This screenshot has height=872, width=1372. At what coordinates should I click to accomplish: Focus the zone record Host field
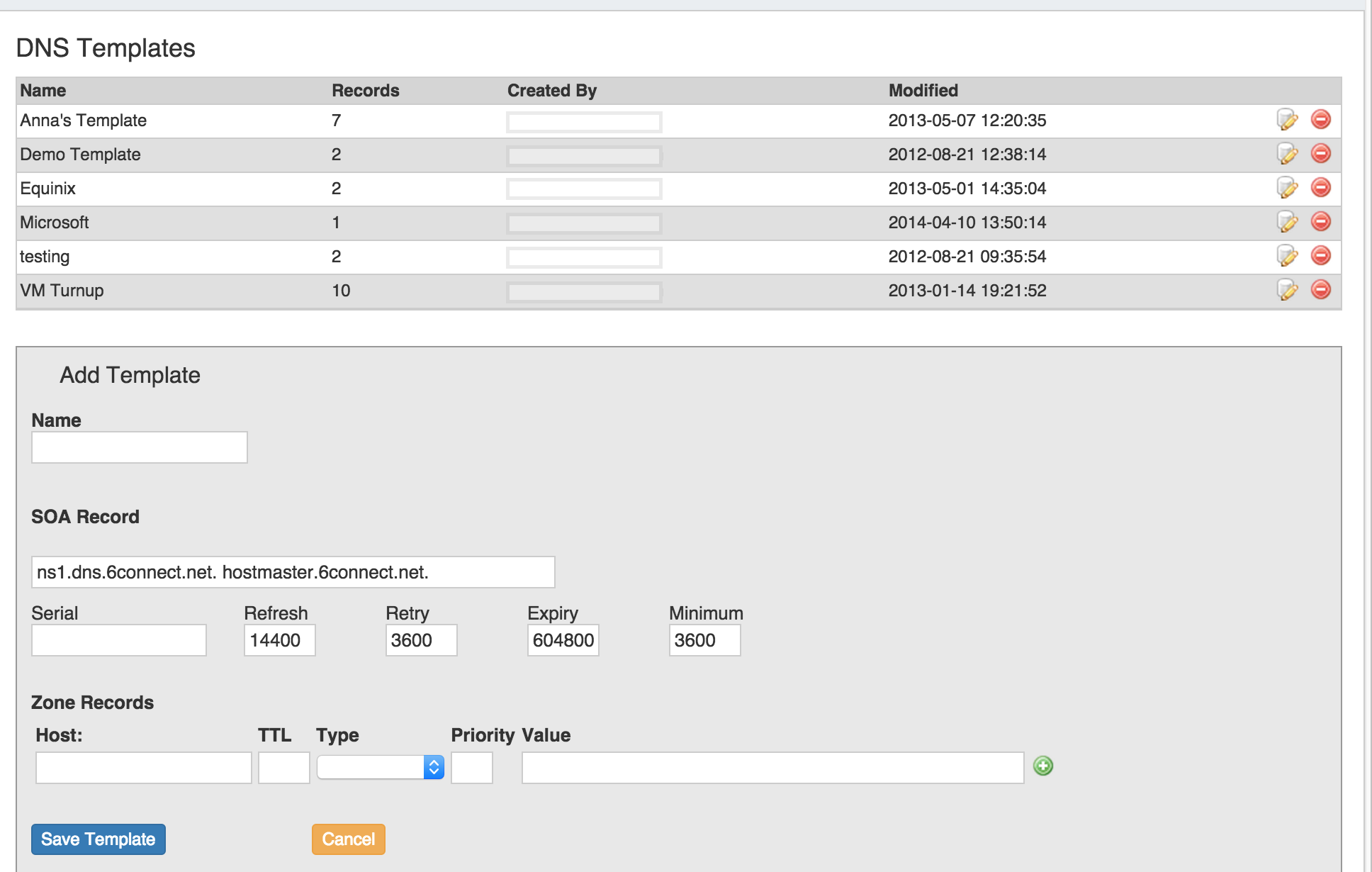click(x=144, y=768)
